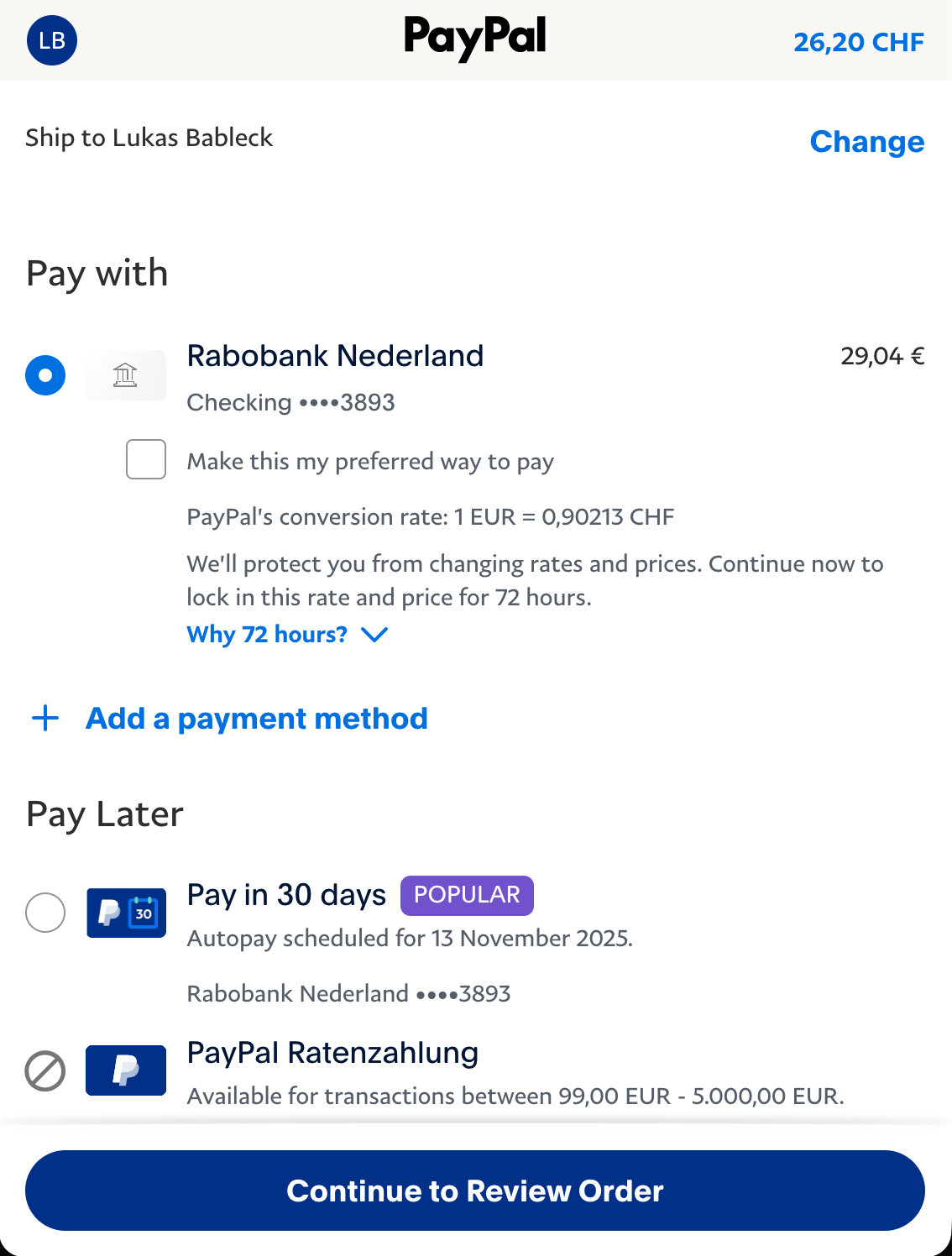The width and height of the screenshot is (952, 1256).
Task: Click Add a payment method link
Action: tap(257, 719)
